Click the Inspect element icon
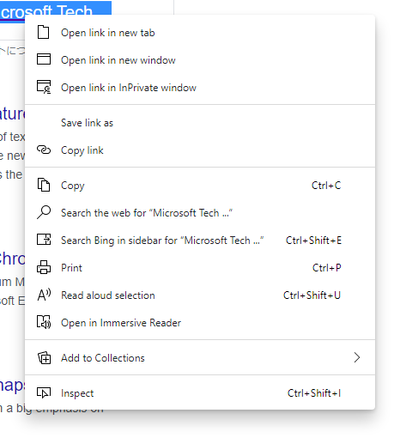This screenshot has width=400, height=445. coord(44,393)
